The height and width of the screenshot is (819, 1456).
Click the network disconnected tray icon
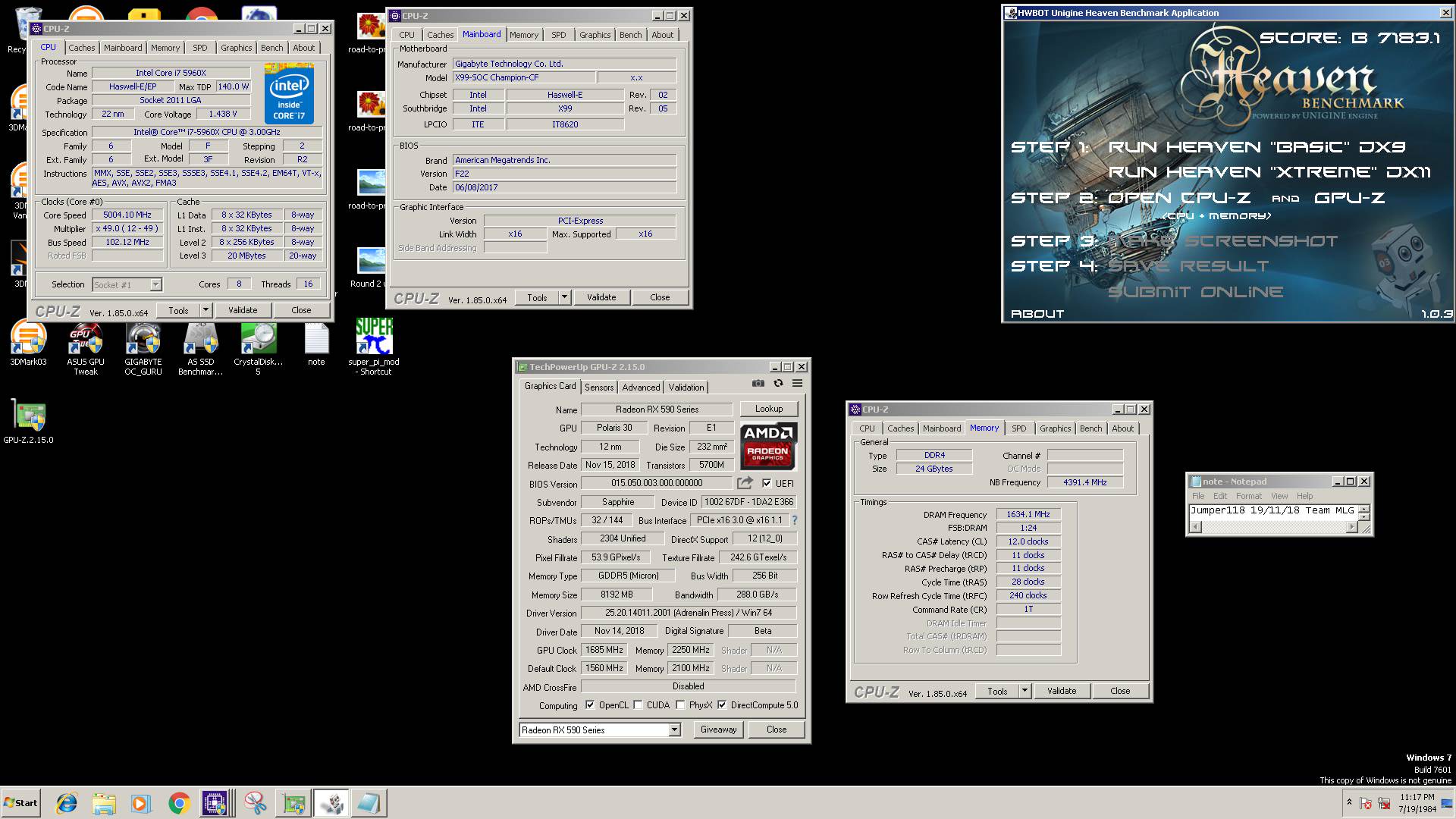pyautogui.click(x=1384, y=803)
